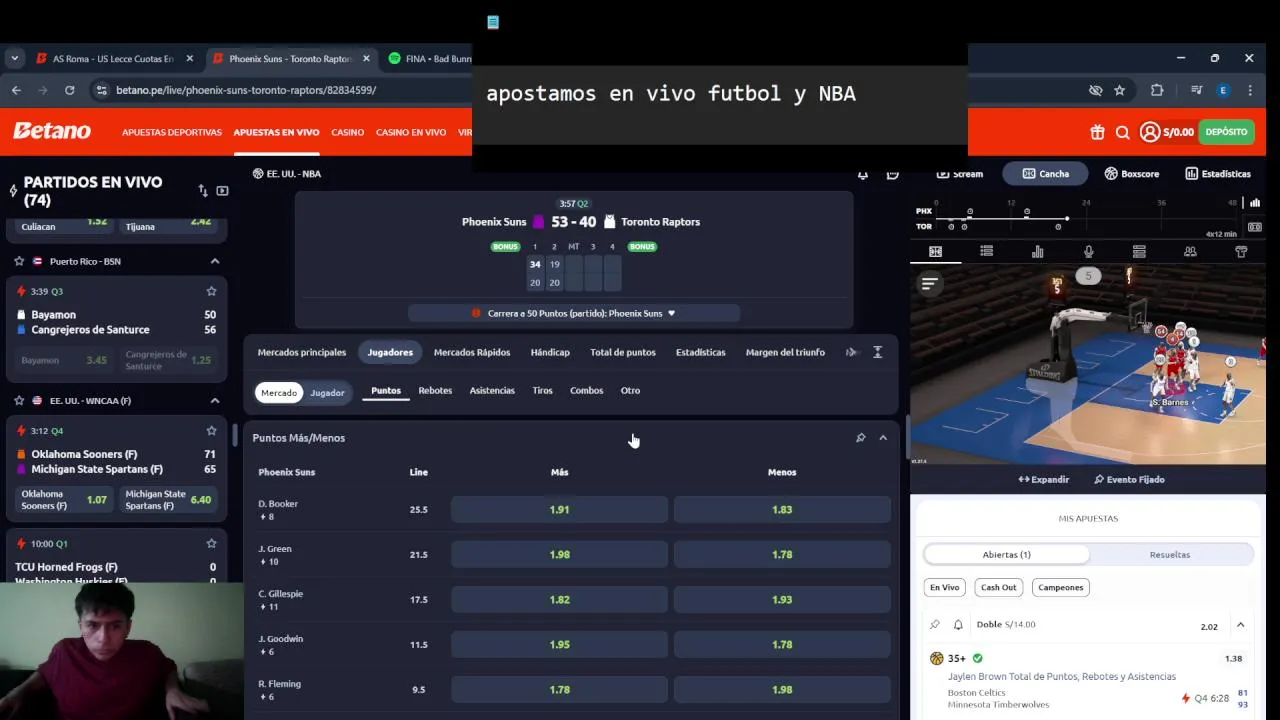Switch to Hándicap tab

(550, 352)
